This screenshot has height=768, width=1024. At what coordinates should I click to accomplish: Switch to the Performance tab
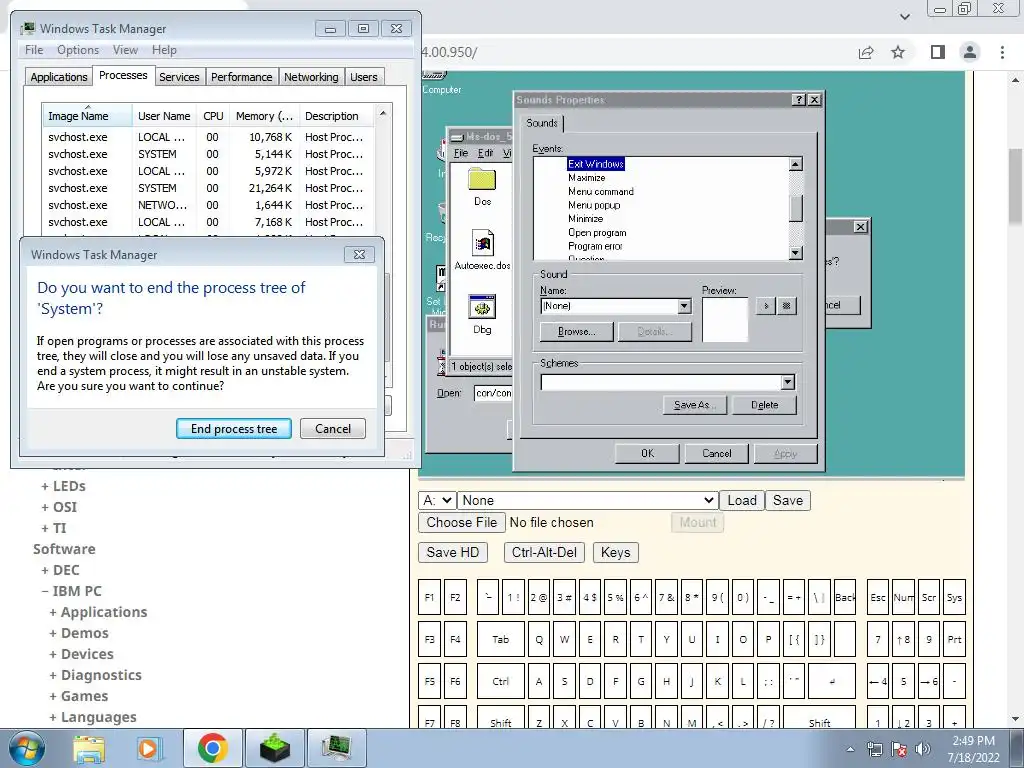point(242,77)
